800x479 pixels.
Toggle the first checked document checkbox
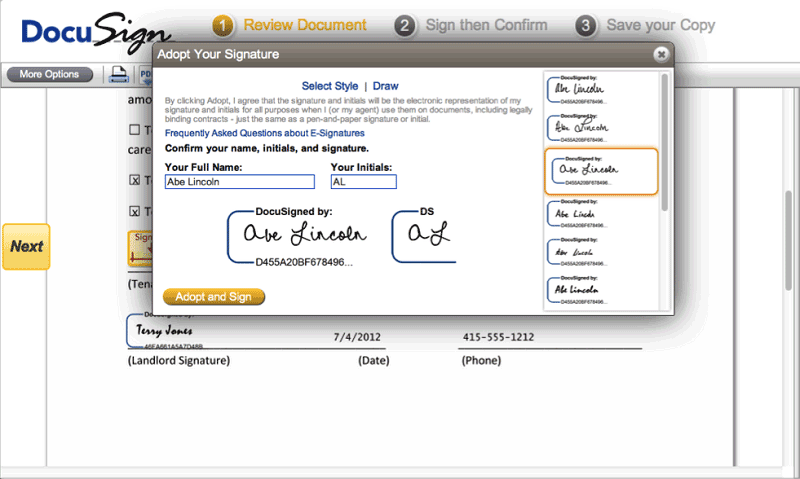click(x=134, y=180)
